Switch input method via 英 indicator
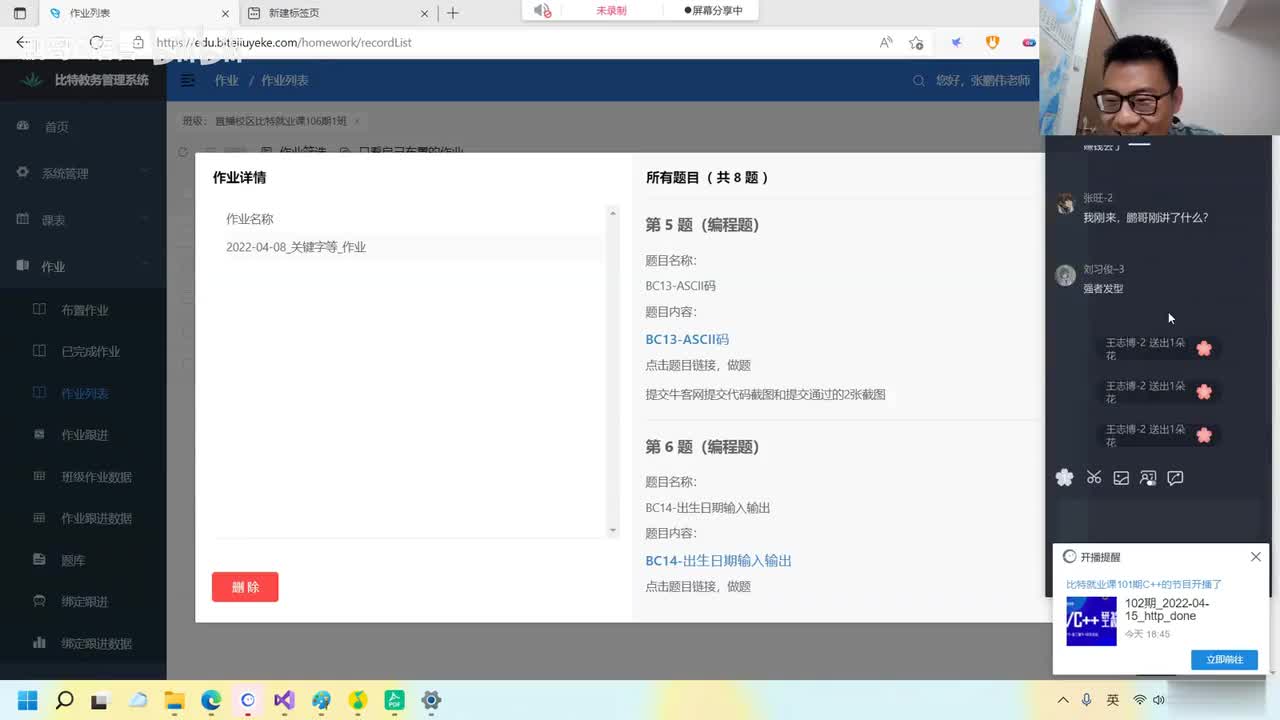 click(1113, 700)
